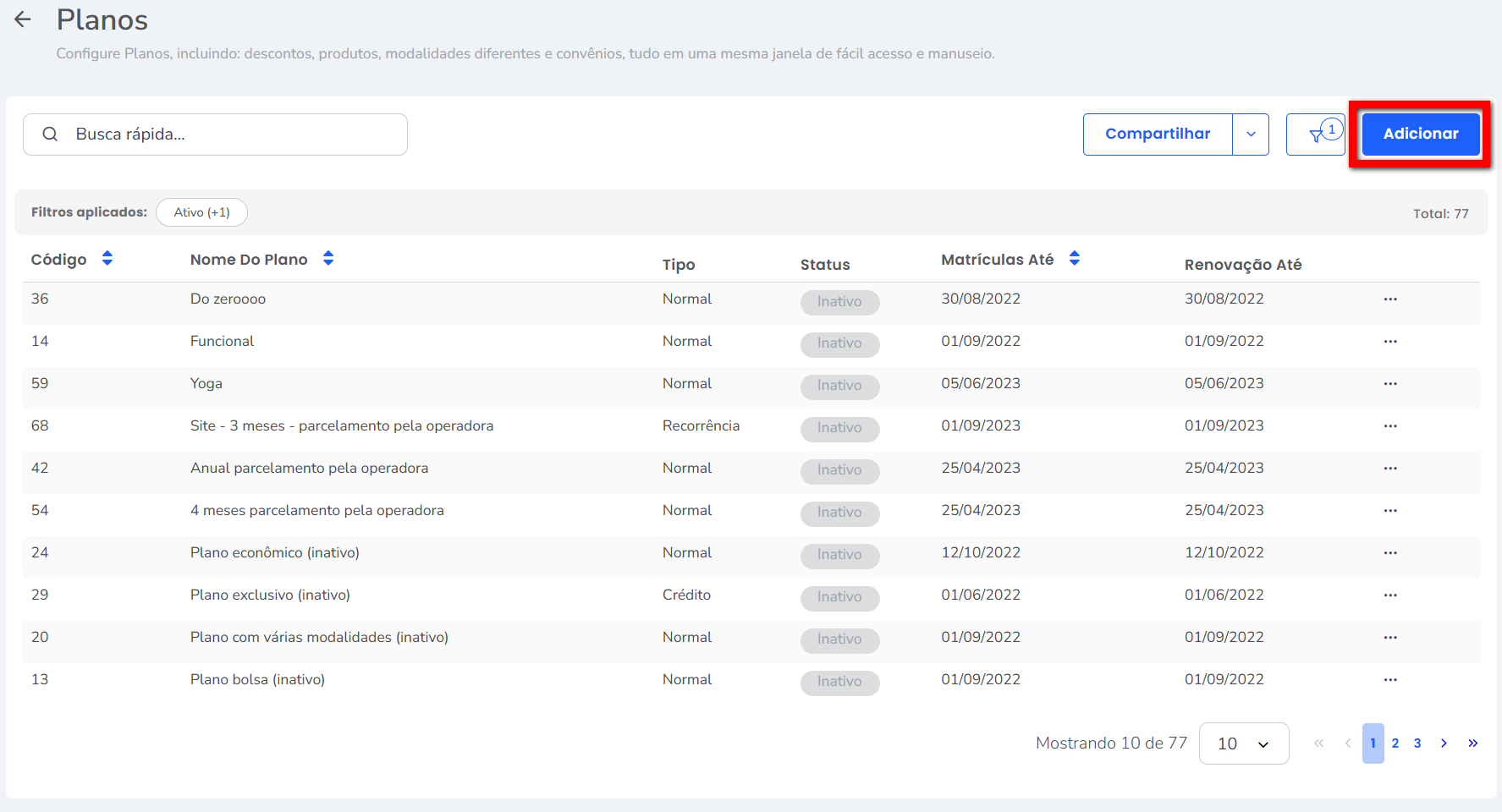Viewport: 1502px width, 812px height.
Task: Click the Compartilhar button
Action: pos(1157,134)
